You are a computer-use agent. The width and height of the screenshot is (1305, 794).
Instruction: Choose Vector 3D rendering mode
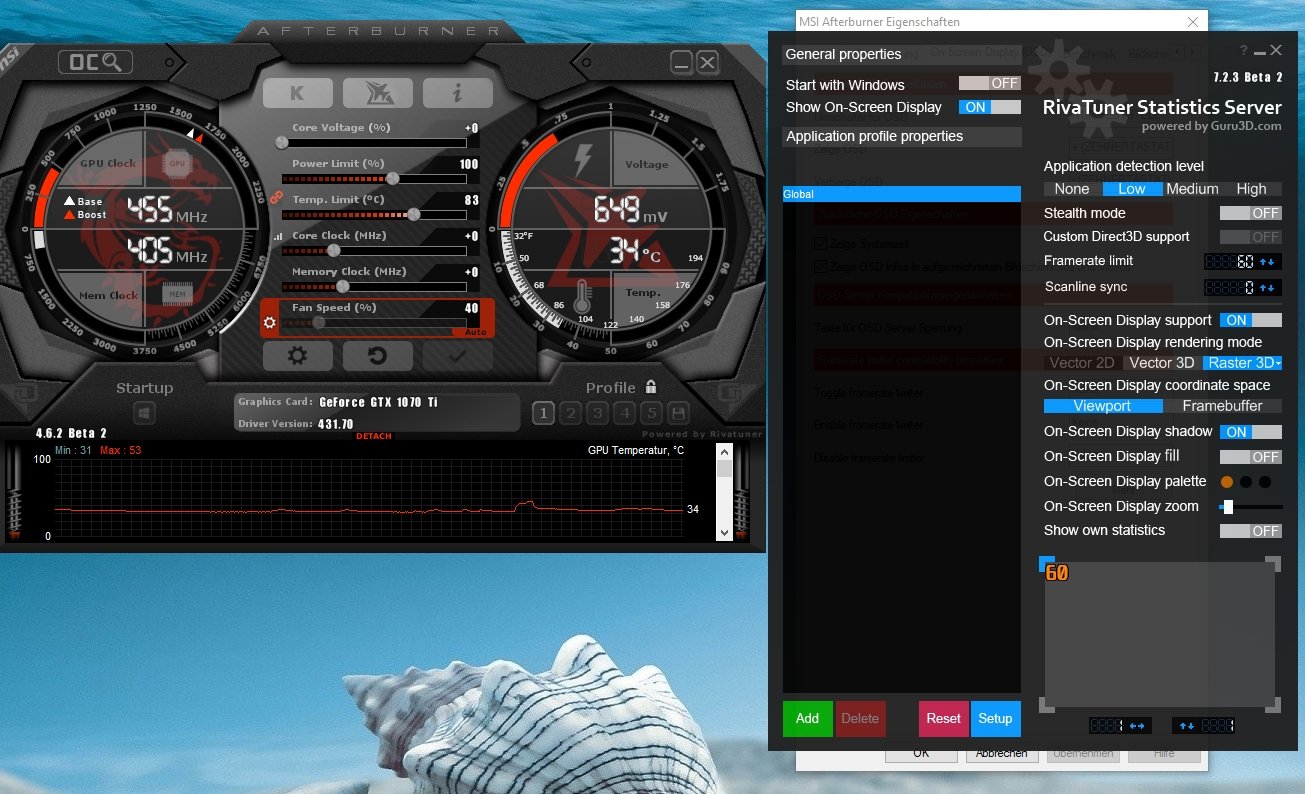[1162, 363]
